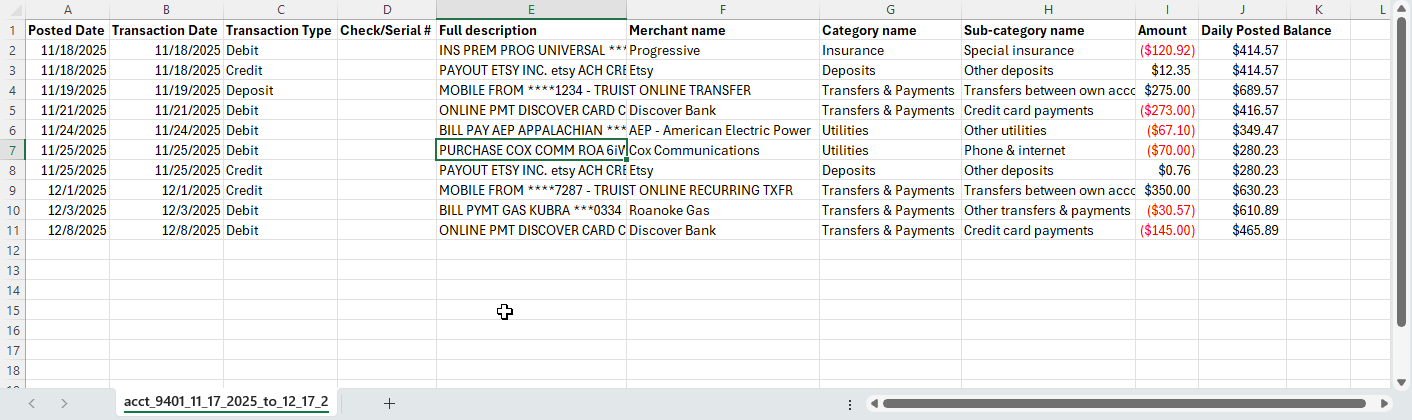Open the acct_9401_11_17_2025 sheet tab
The image size is (1412, 420).
click(225, 402)
